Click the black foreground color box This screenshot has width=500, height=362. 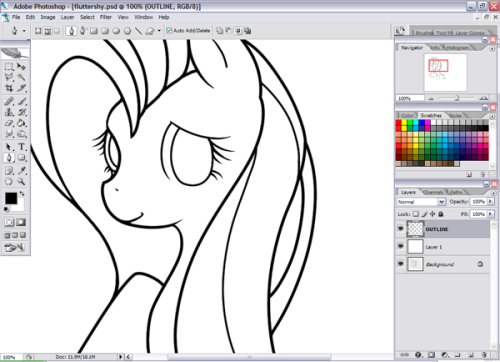point(11,198)
